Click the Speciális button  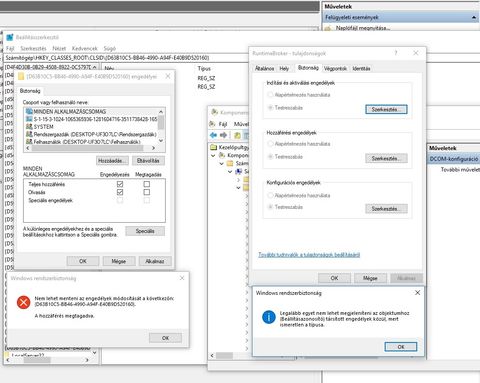[145, 231]
